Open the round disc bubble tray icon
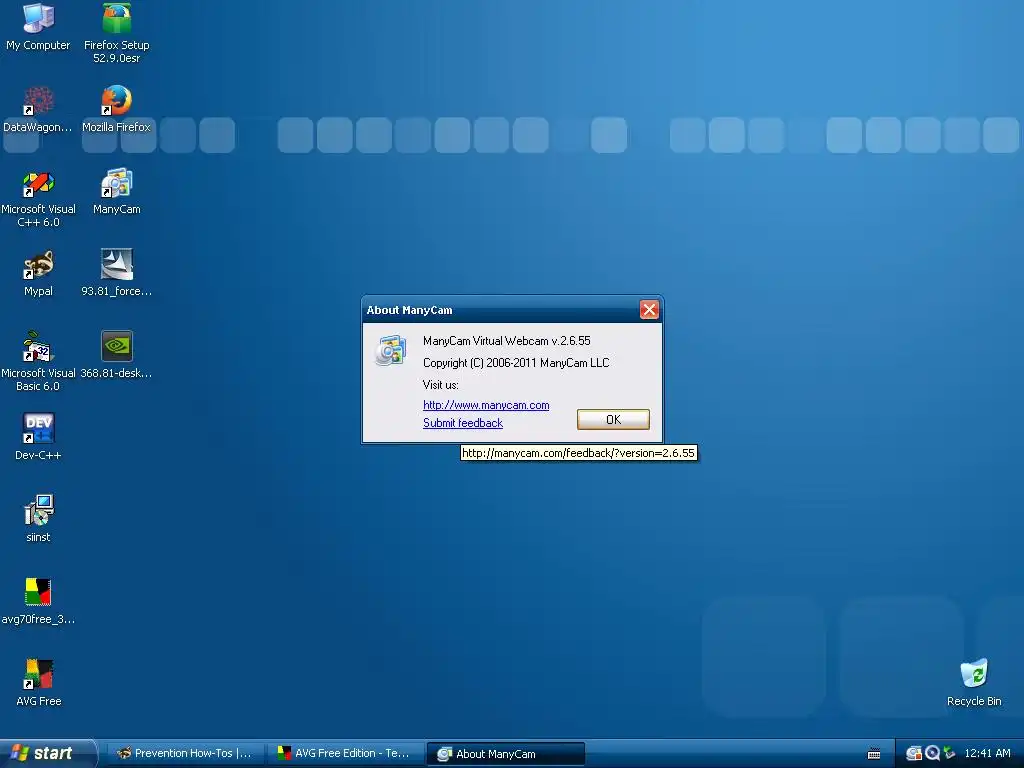 tap(932, 753)
